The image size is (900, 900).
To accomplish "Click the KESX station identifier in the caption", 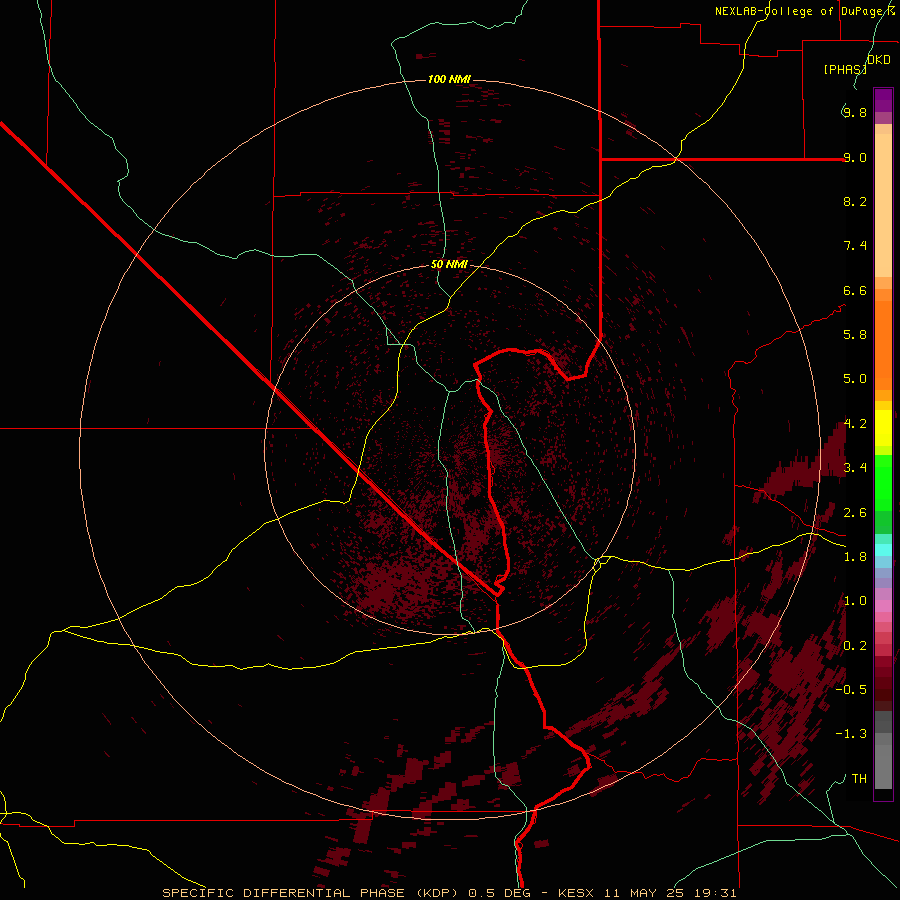I will point(577,893).
